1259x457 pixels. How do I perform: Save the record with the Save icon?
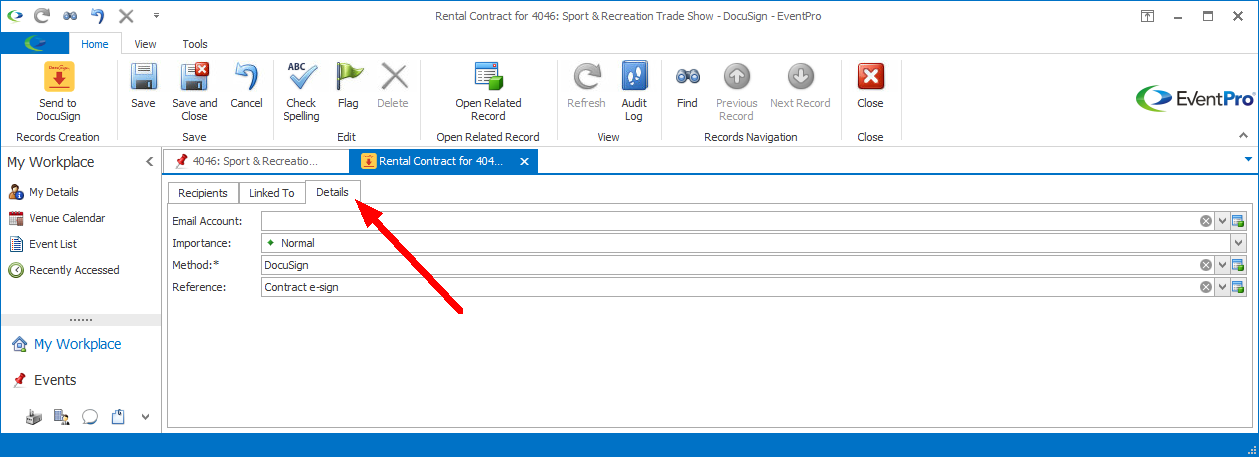tap(143, 77)
